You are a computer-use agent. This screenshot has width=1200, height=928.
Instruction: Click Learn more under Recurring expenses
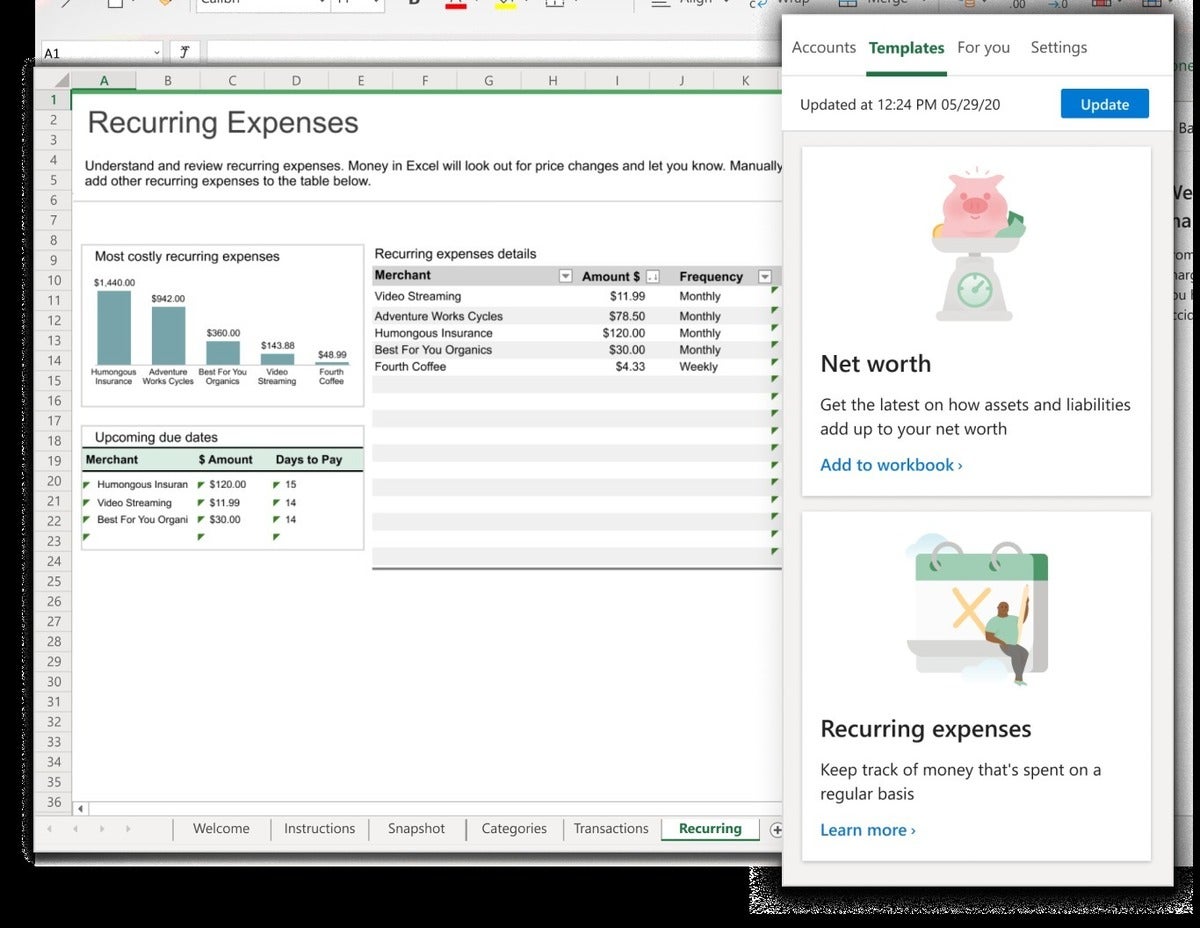(x=867, y=830)
